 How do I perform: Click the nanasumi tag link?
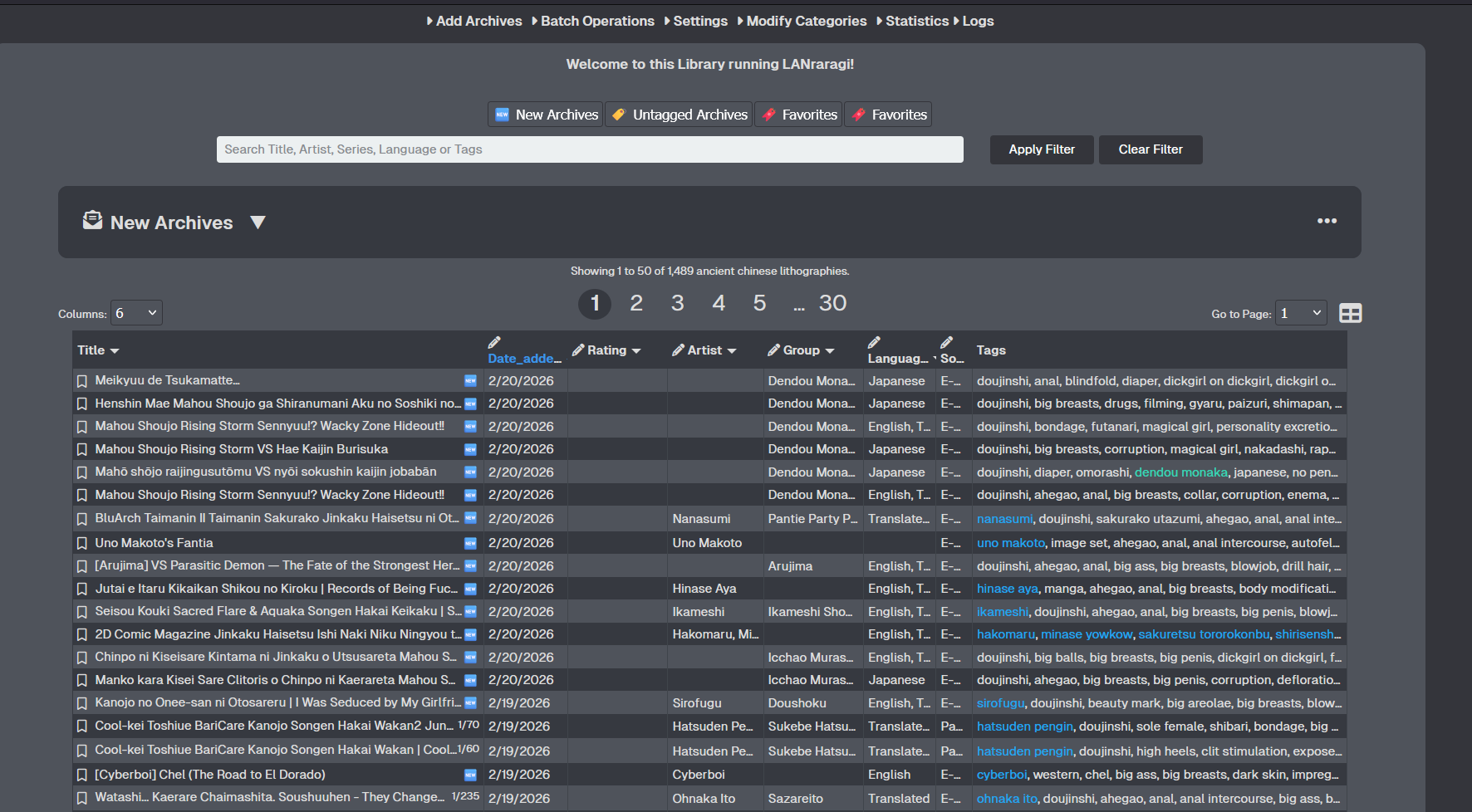click(x=1004, y=519)
